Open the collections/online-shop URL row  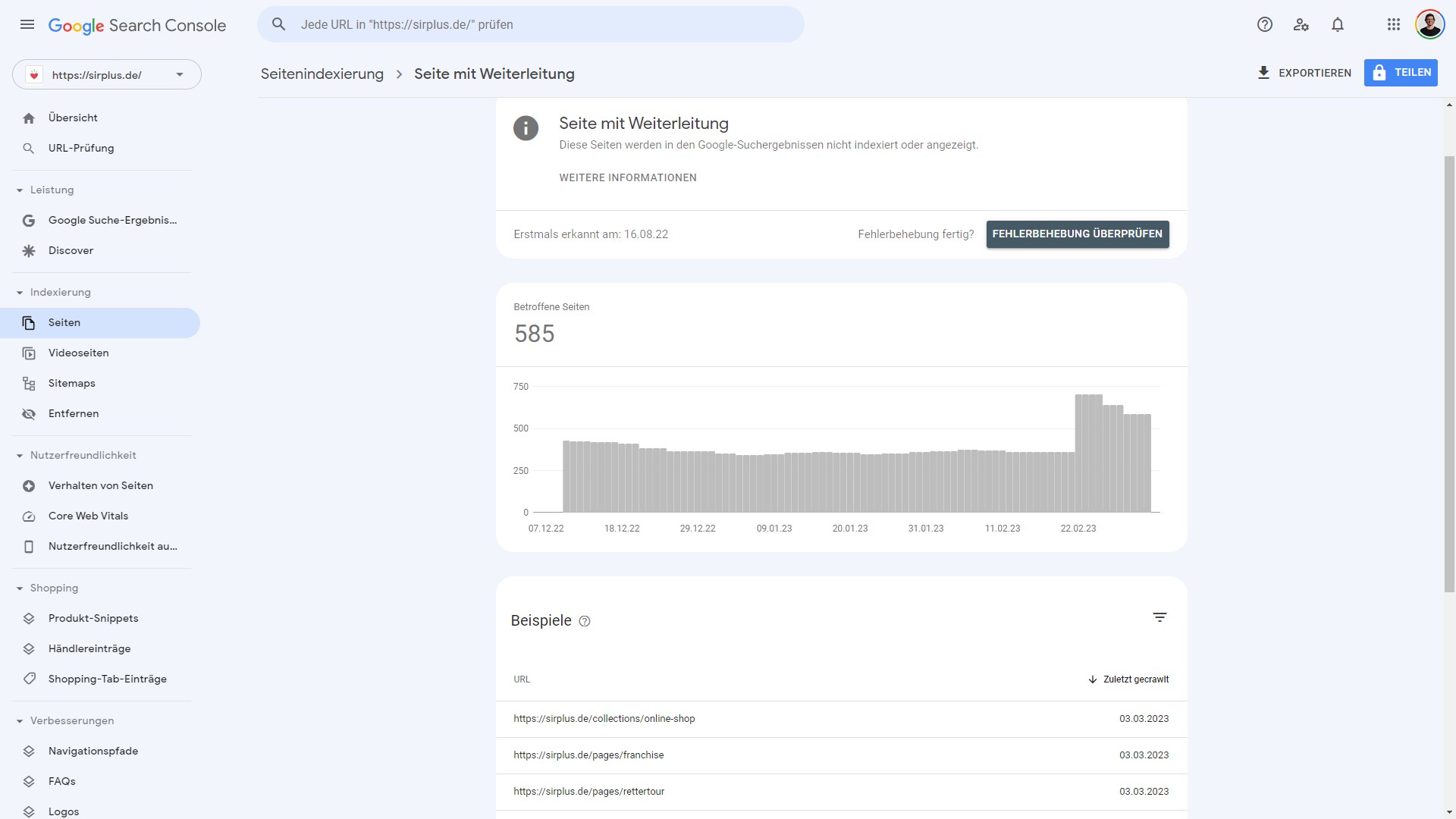tap(841, 719)
